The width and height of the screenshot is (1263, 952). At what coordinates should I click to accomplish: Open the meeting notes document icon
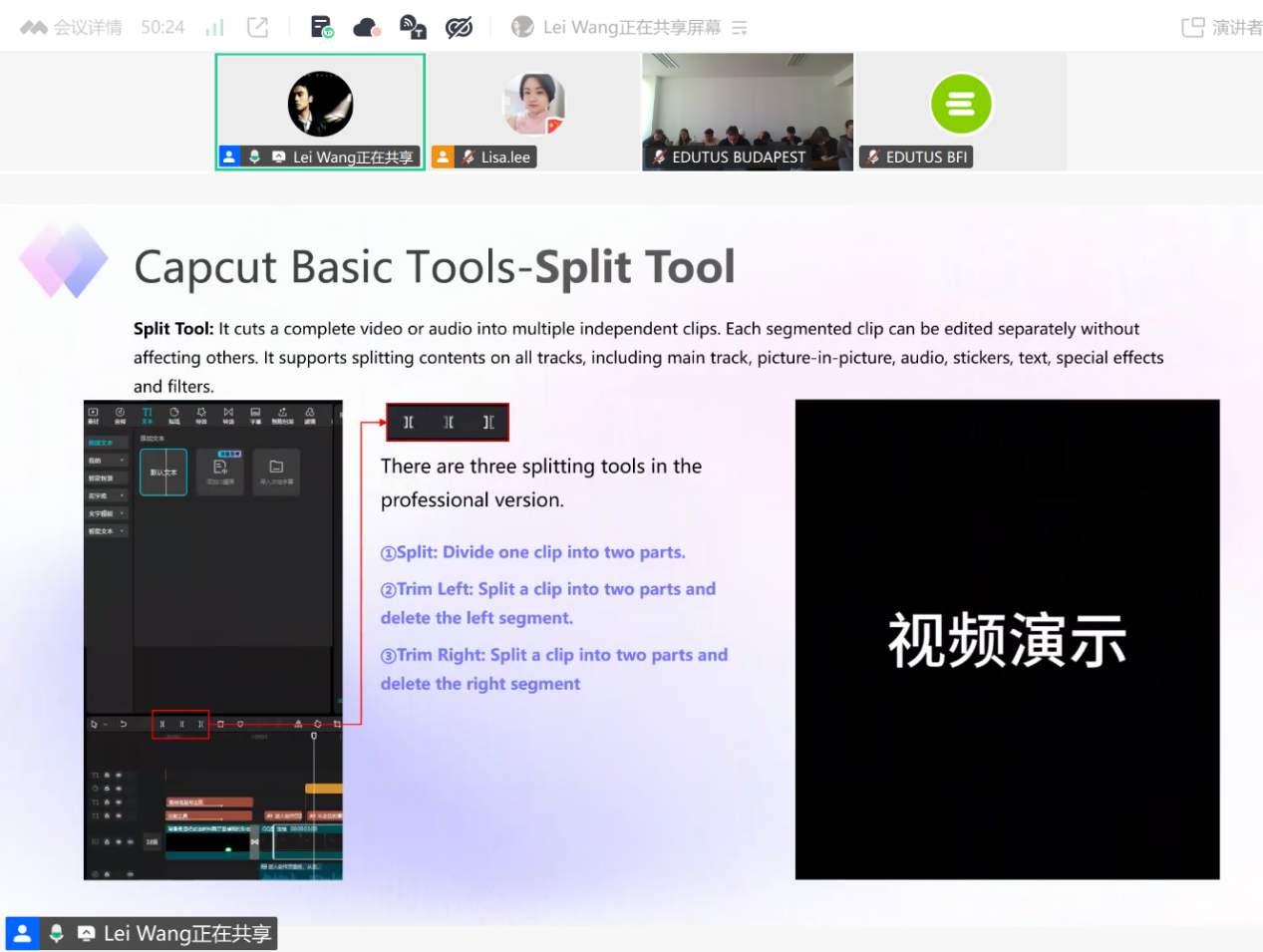[x=322, y=27]
